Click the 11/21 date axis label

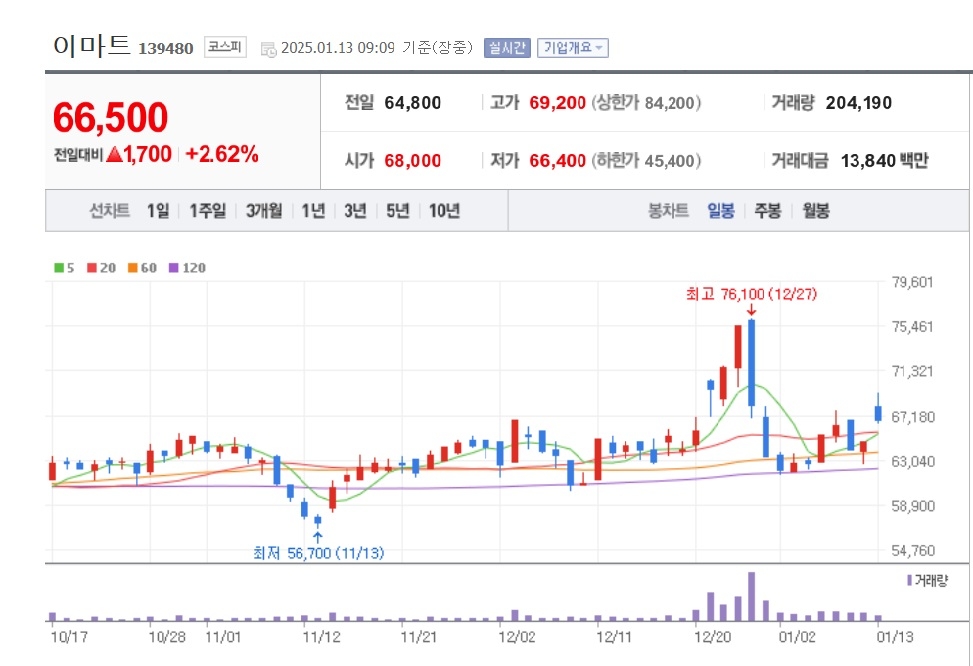[419, 637]
